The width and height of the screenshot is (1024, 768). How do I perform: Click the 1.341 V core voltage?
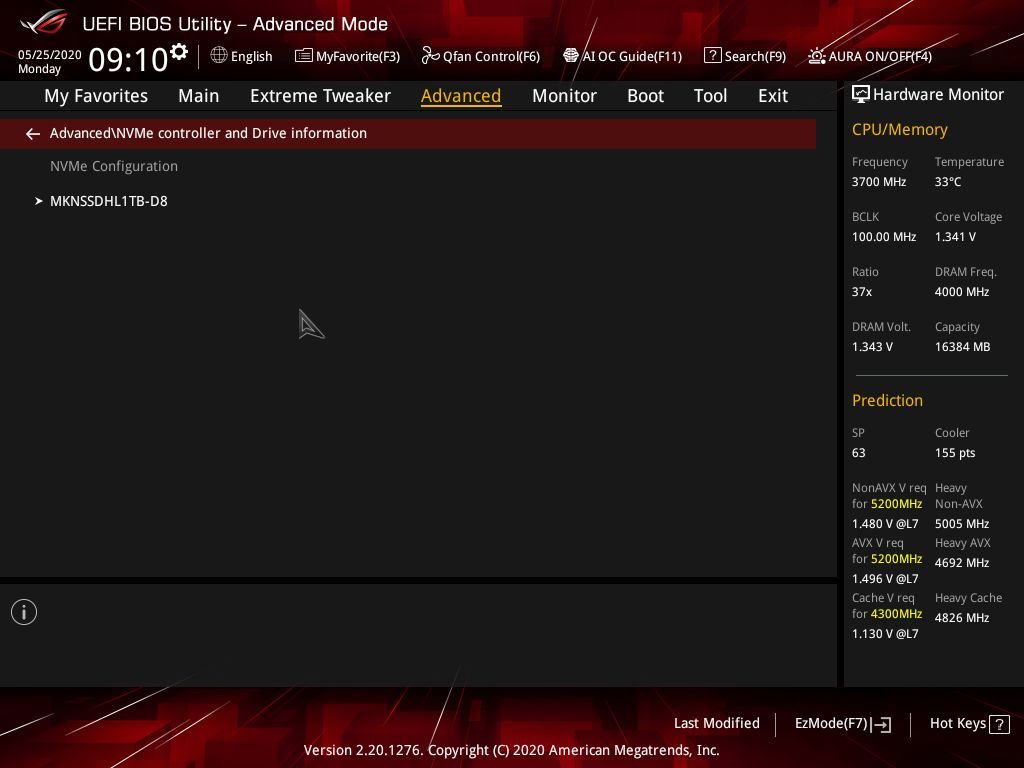pyautogui.click(x=955, y=236)
